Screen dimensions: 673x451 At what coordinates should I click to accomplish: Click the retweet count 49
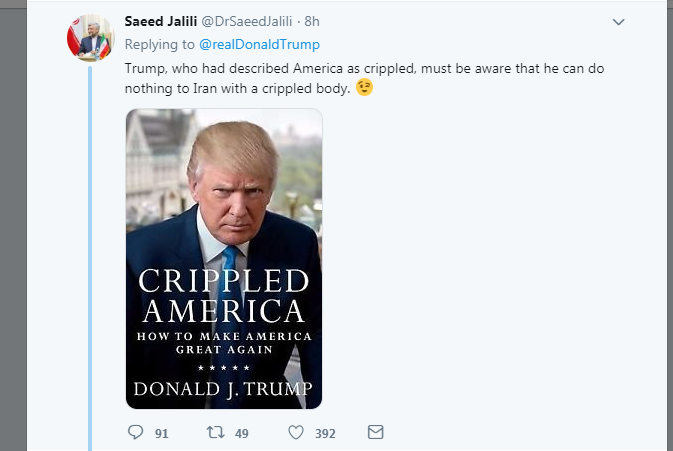[x=242, y=433]
